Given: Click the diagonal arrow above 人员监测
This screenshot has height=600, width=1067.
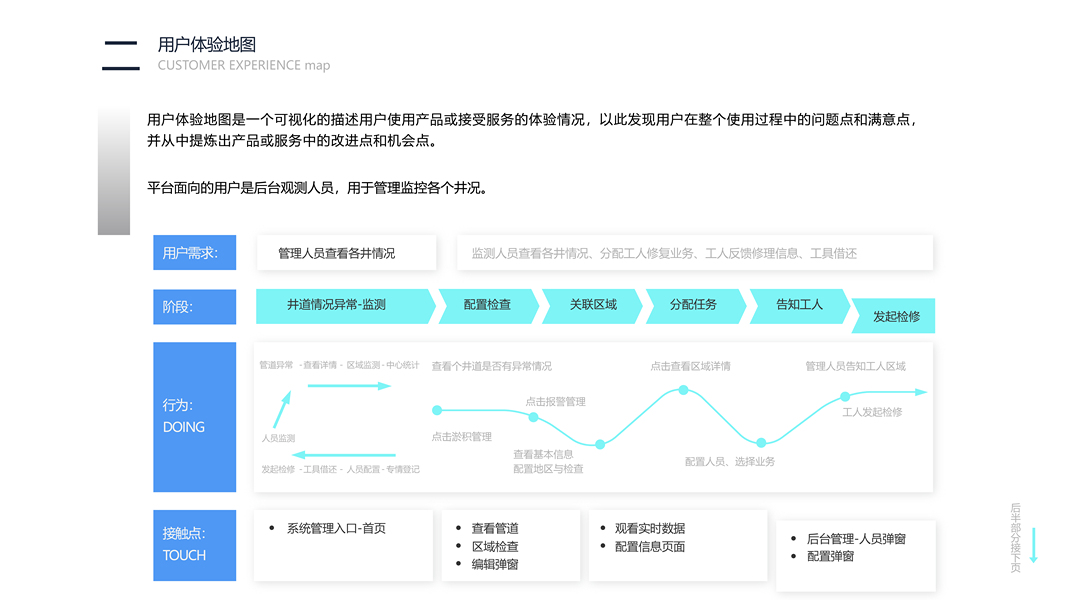Looking at the screenshot, I should coord(282,409).
